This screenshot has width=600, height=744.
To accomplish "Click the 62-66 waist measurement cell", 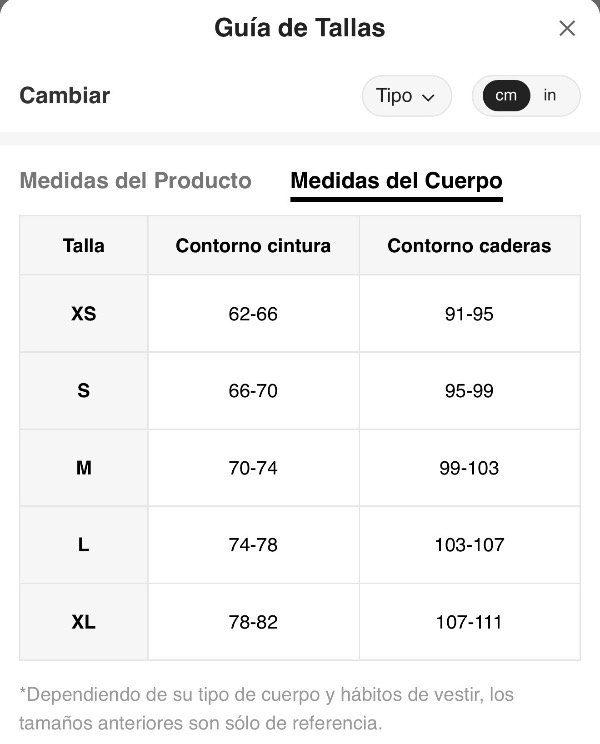I will 253,314.
